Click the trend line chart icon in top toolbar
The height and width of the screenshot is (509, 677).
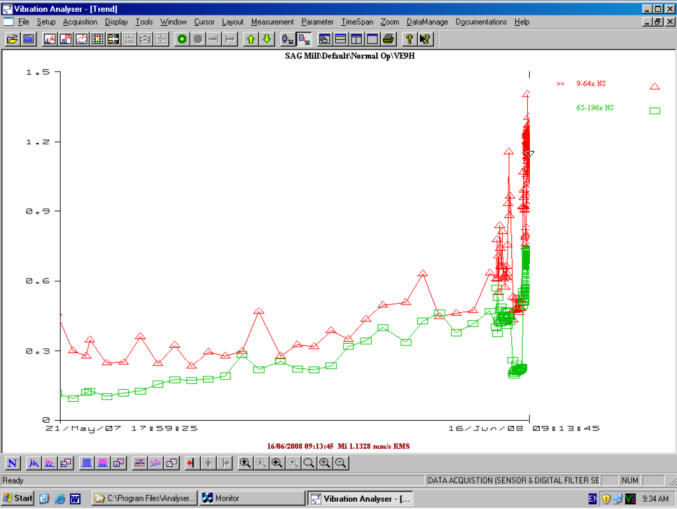point(82,39)
